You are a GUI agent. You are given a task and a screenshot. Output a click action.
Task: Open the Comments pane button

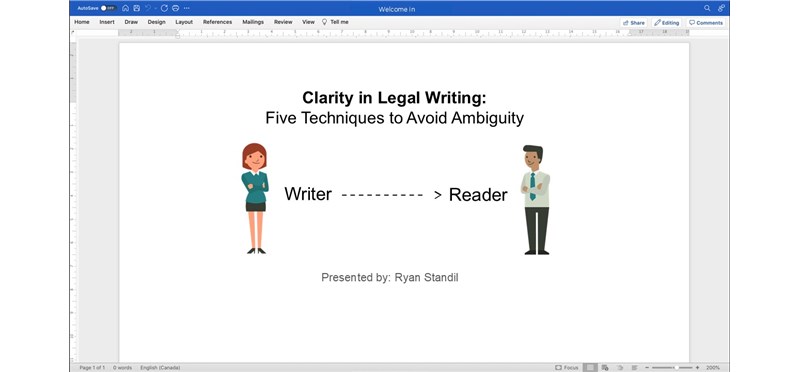point(706,23)
